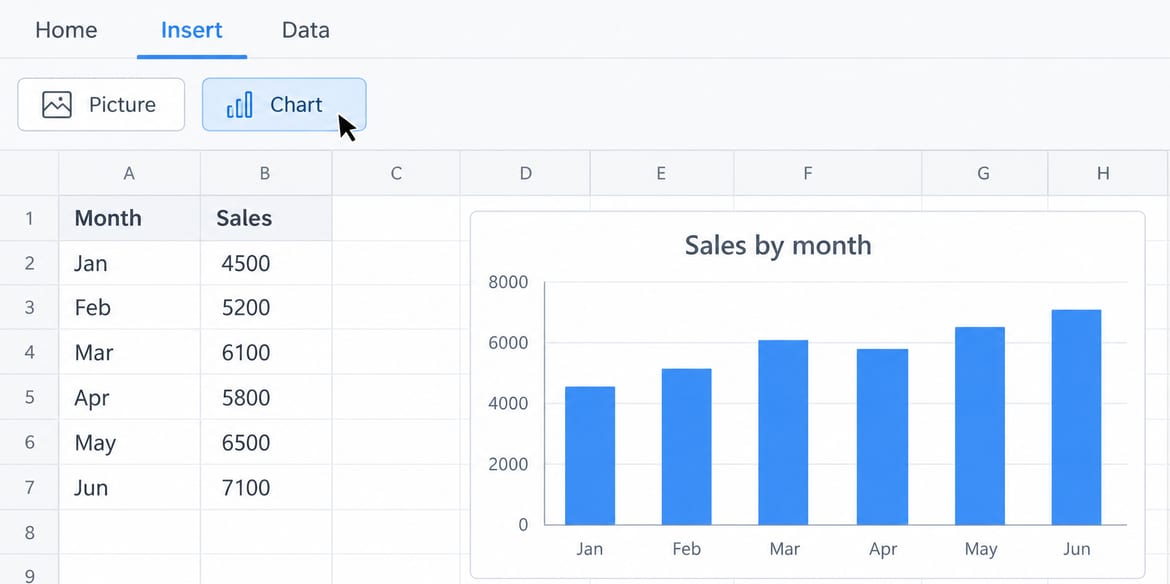This screenshot has width=1170, height=584.
Task: Select the cell with value 4500
Action: pos(266,263)
